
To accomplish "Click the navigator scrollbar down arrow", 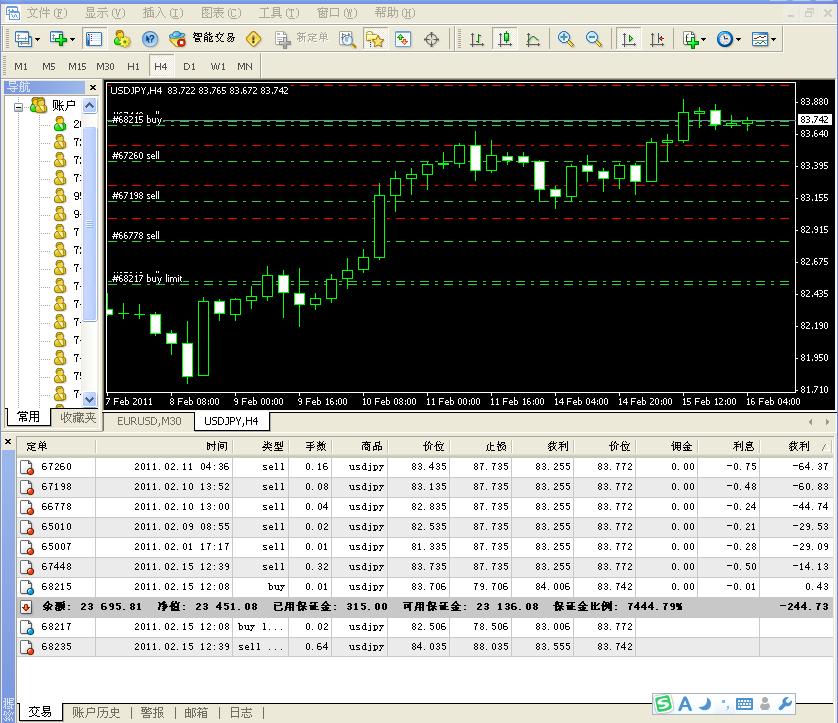I will [90, 398].
